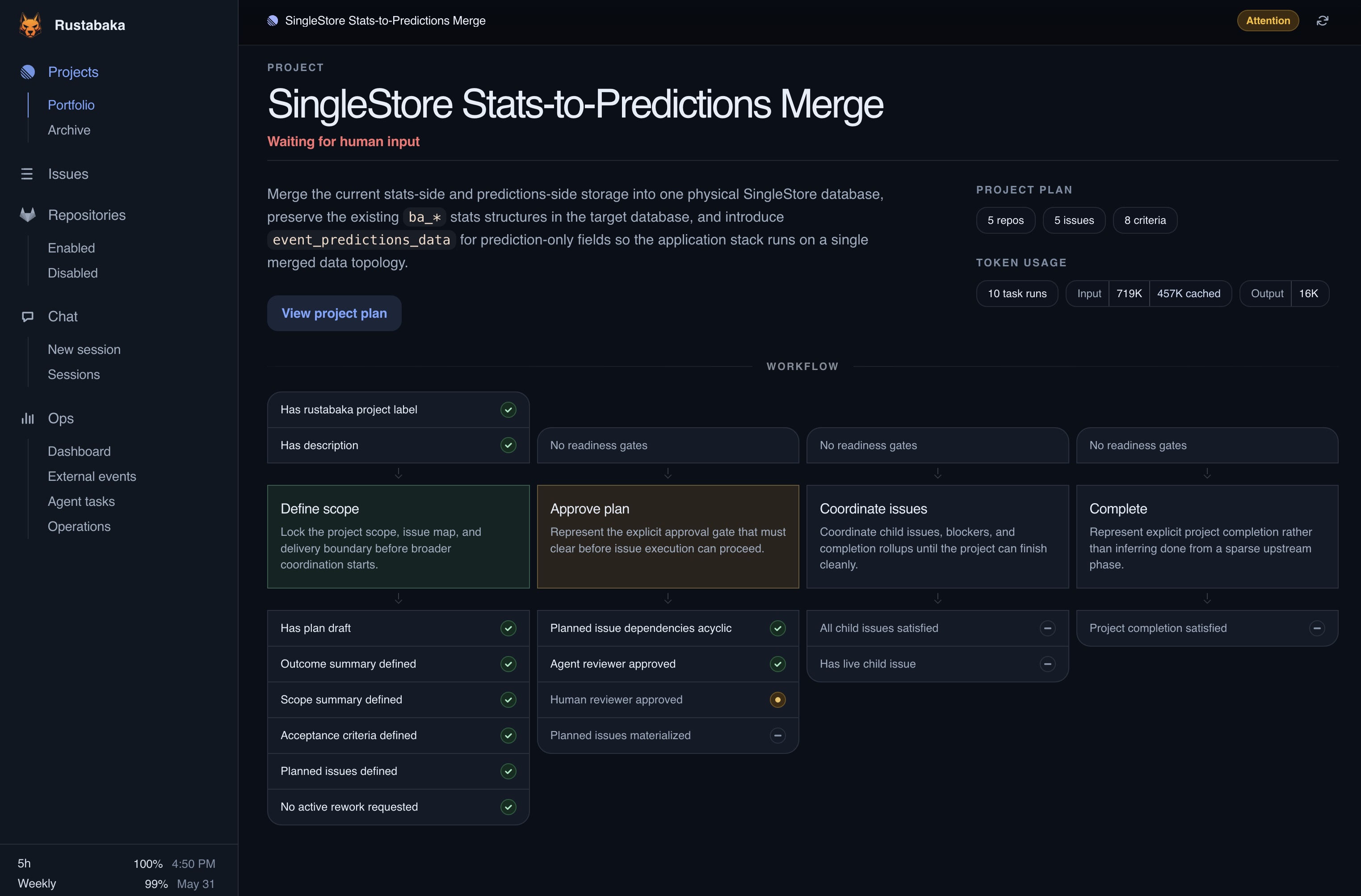
Task: Open Repositories in sidebar
Action: click(87, 215)
